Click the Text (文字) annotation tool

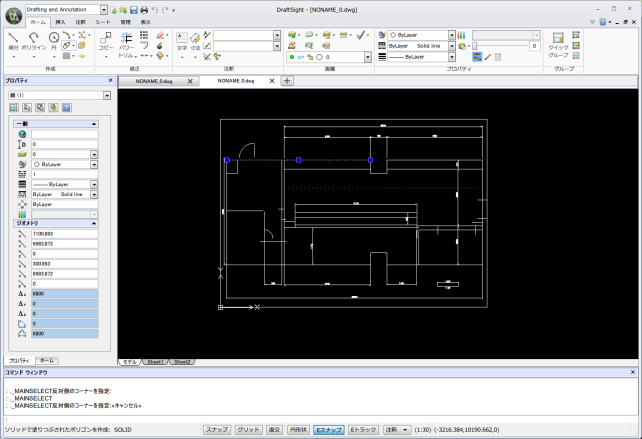coord(182,40)
